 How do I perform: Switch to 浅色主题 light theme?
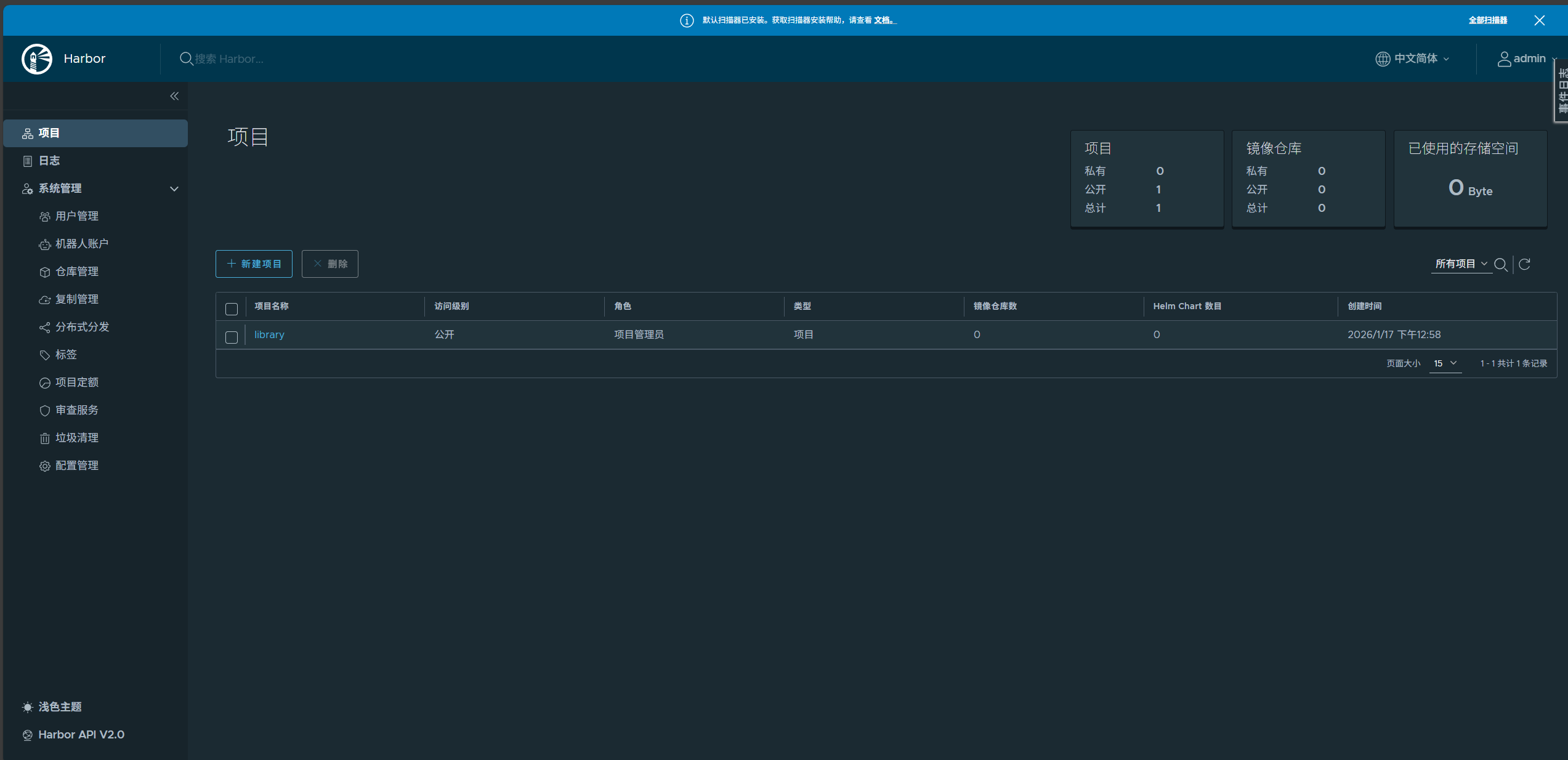click(59, 707)
